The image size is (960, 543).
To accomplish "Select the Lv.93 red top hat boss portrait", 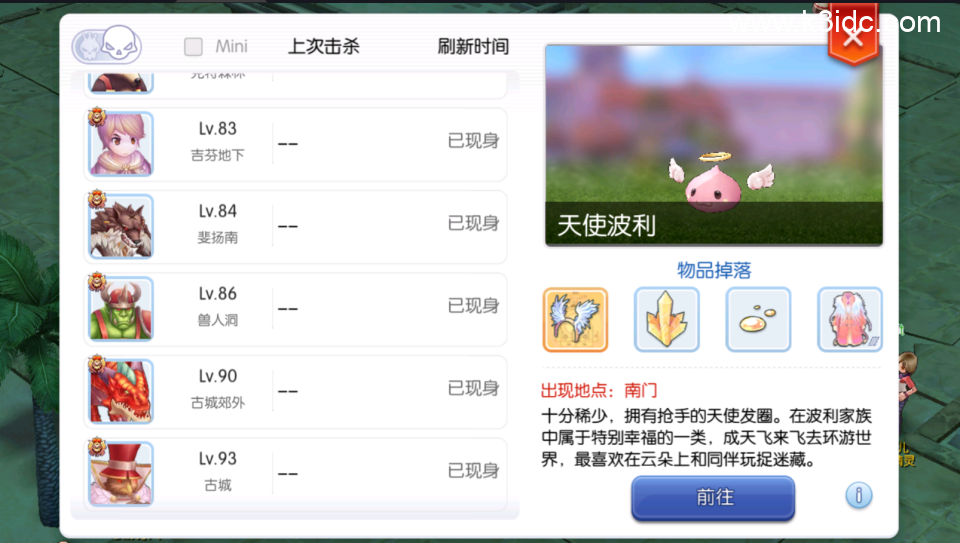I will [x=121, y=474].
